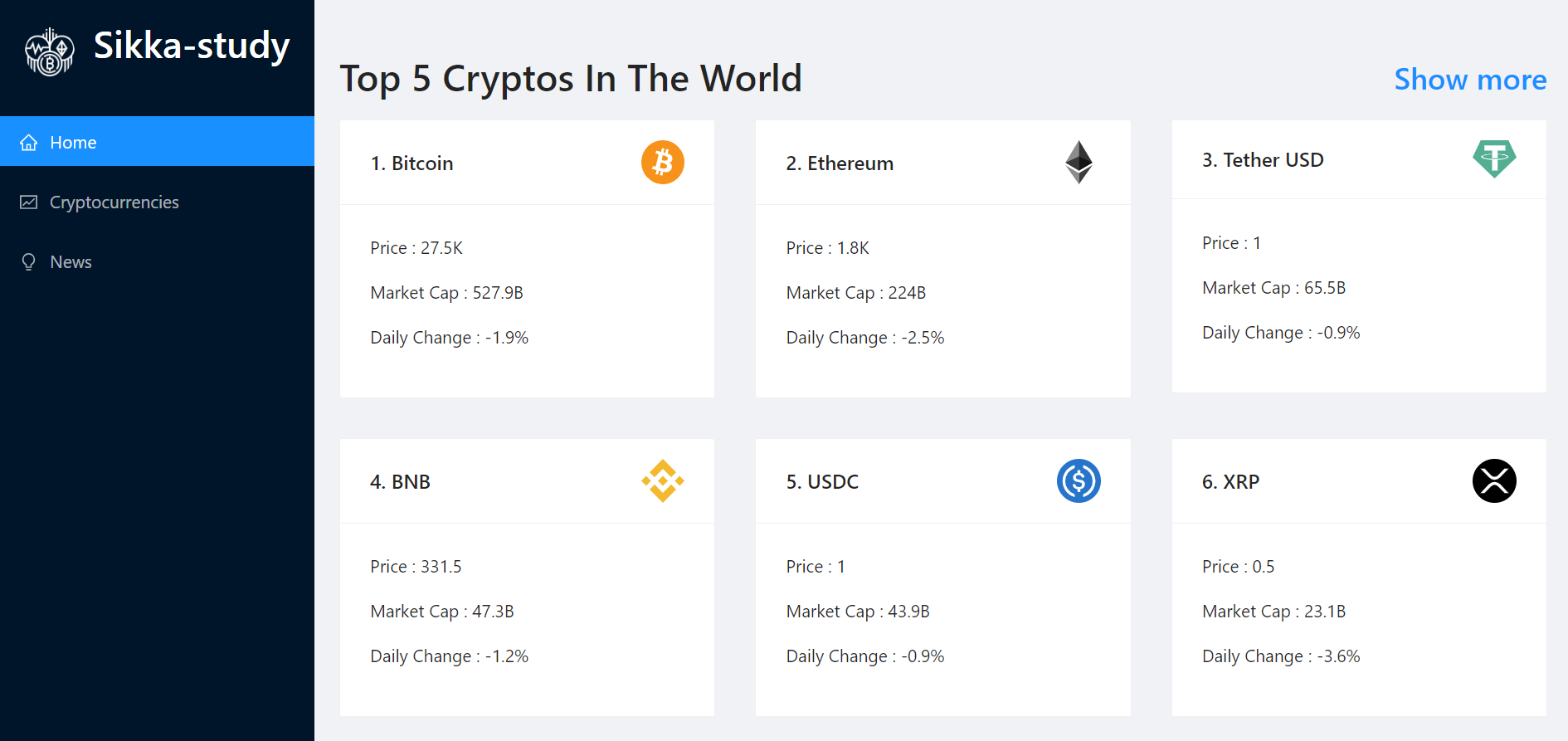Open the 2. Ethereum card title
1568x741 pixels.
click(x=840, y=163)
